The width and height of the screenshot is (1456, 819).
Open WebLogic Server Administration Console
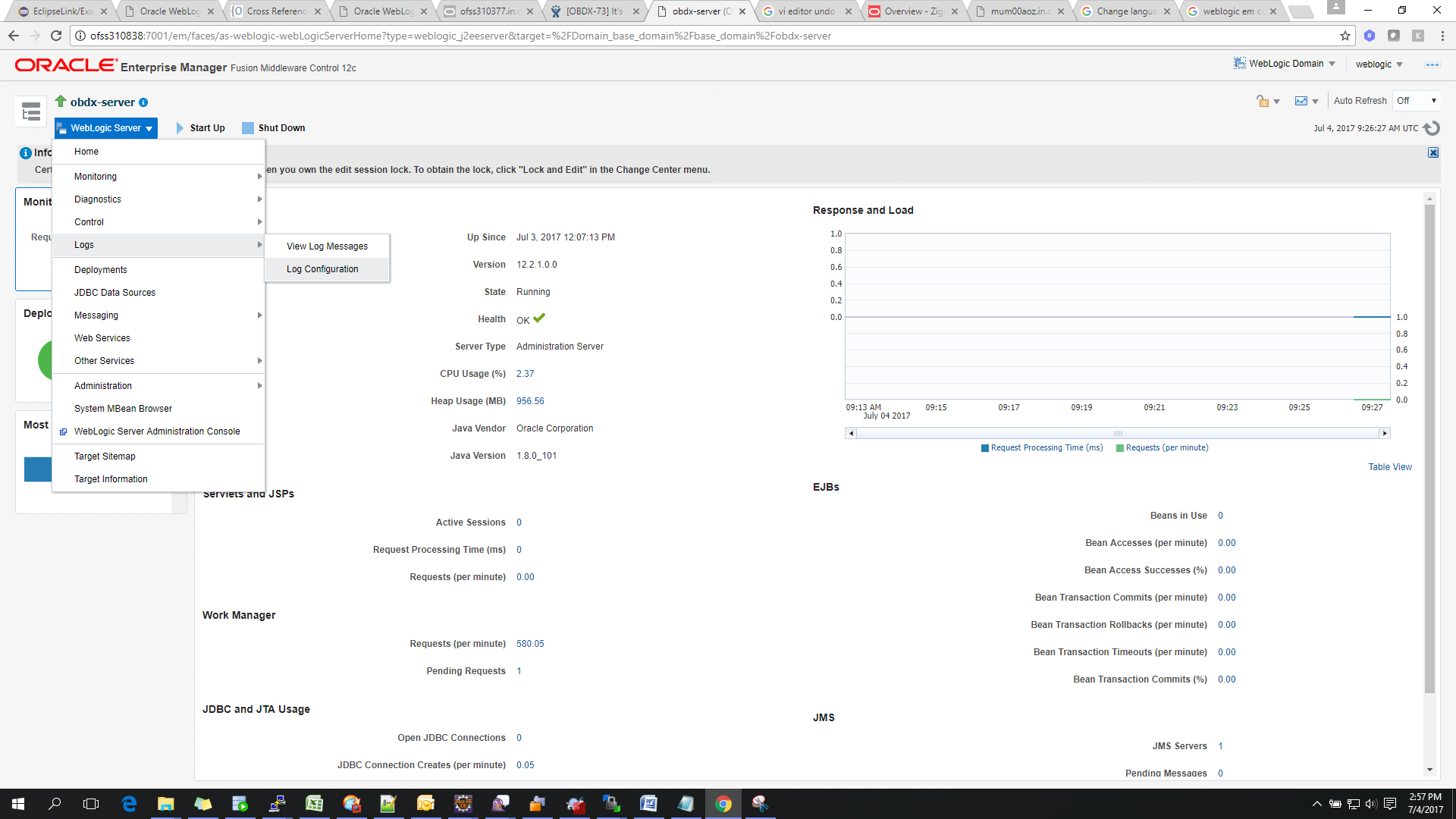[x=158, y=431]
